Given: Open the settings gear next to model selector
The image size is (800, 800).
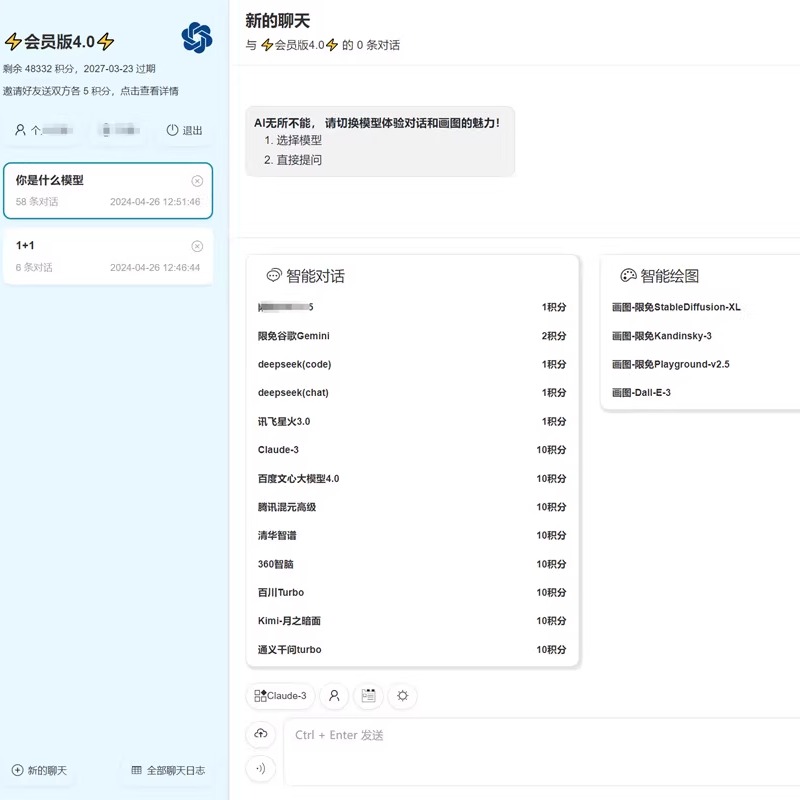Looking at the screenshot, I should [402, 696].
